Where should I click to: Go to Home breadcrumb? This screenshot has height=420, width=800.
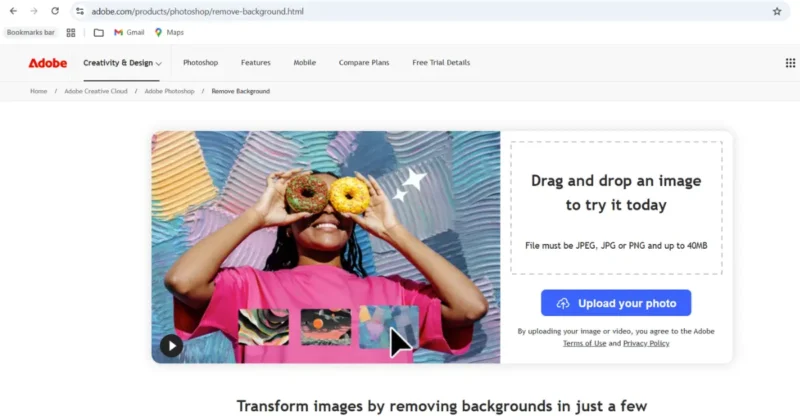(38, 91)
